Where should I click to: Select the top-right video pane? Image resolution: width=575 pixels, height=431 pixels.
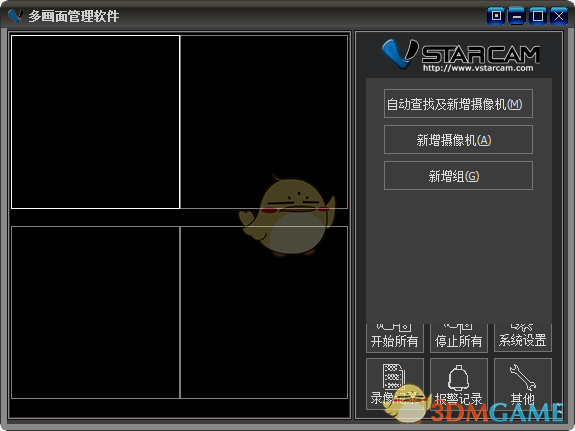264,122
